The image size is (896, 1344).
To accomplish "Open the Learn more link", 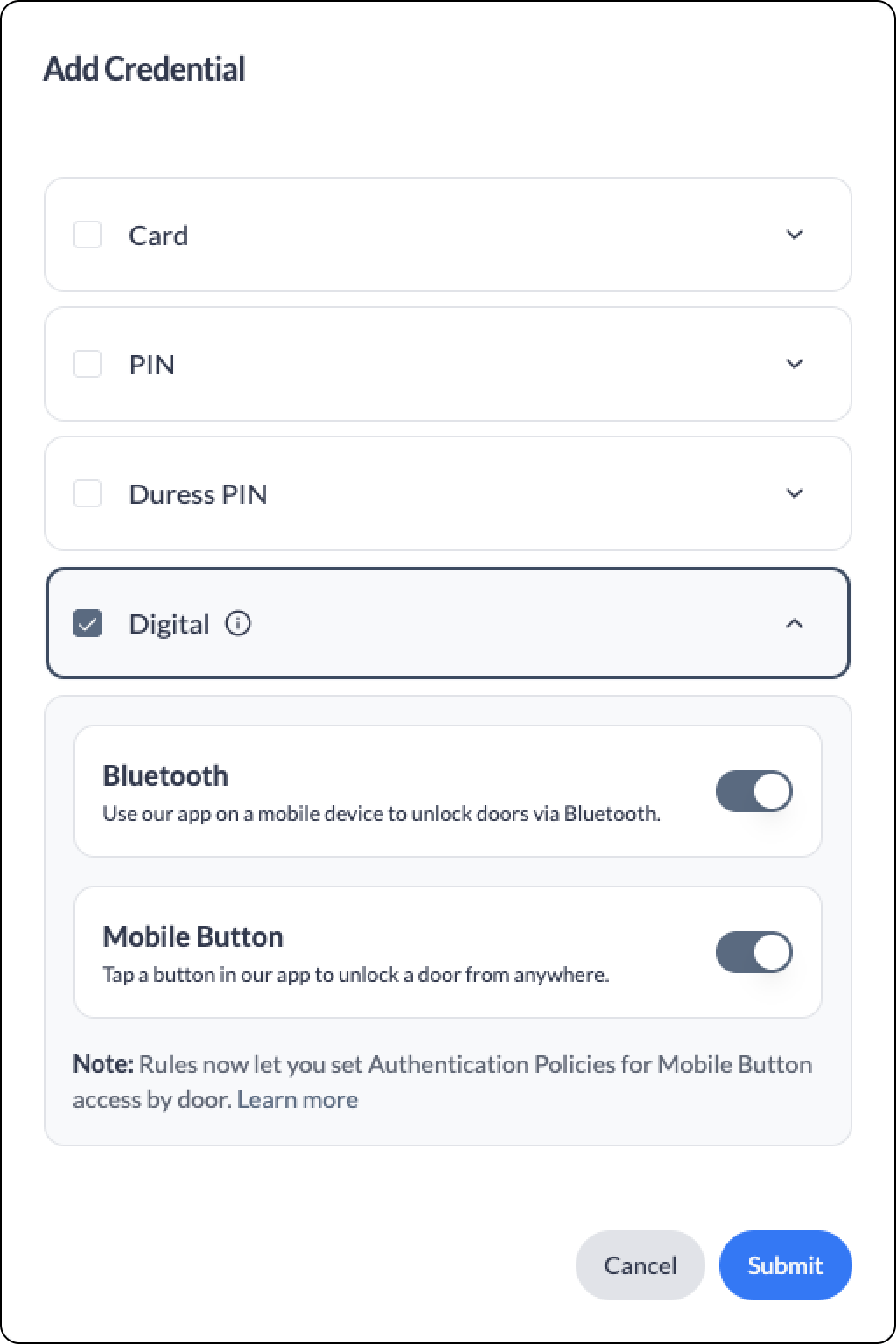I will pos(297,1099).
